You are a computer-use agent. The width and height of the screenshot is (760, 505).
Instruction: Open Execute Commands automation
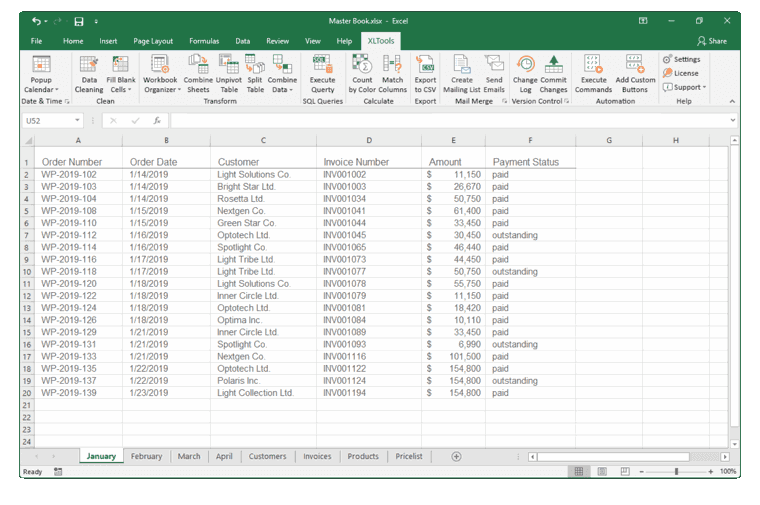point(593,74)
